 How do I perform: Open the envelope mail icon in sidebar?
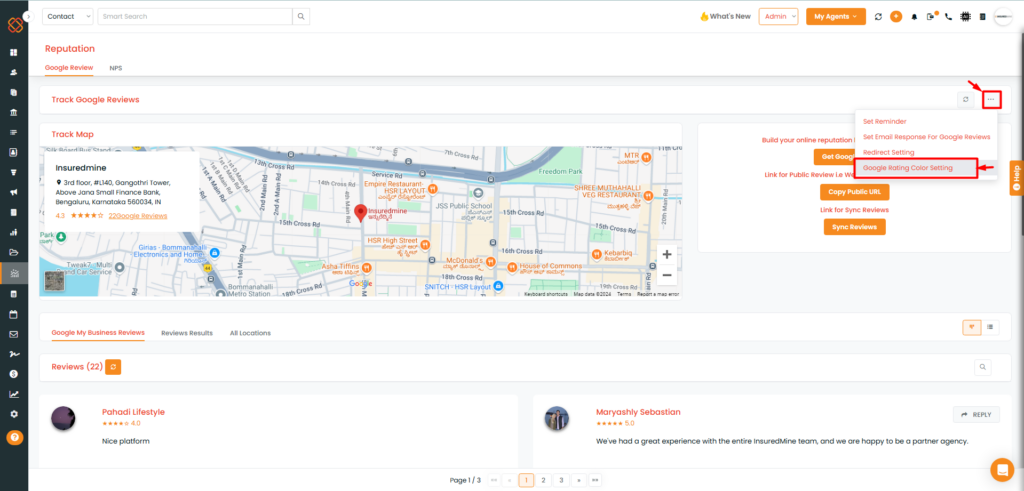(x=14, y=334)
